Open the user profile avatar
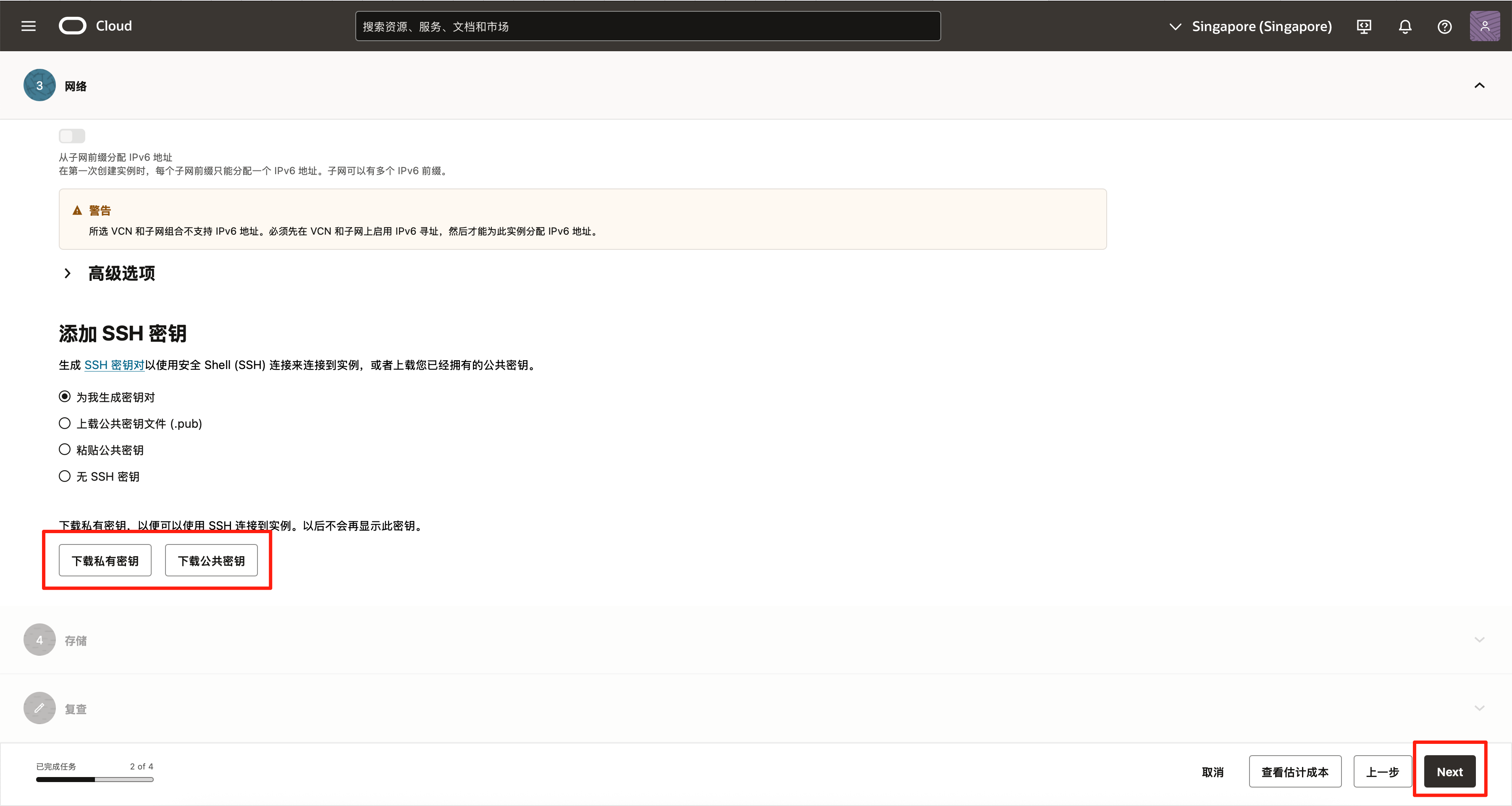 pos(1484,26)
